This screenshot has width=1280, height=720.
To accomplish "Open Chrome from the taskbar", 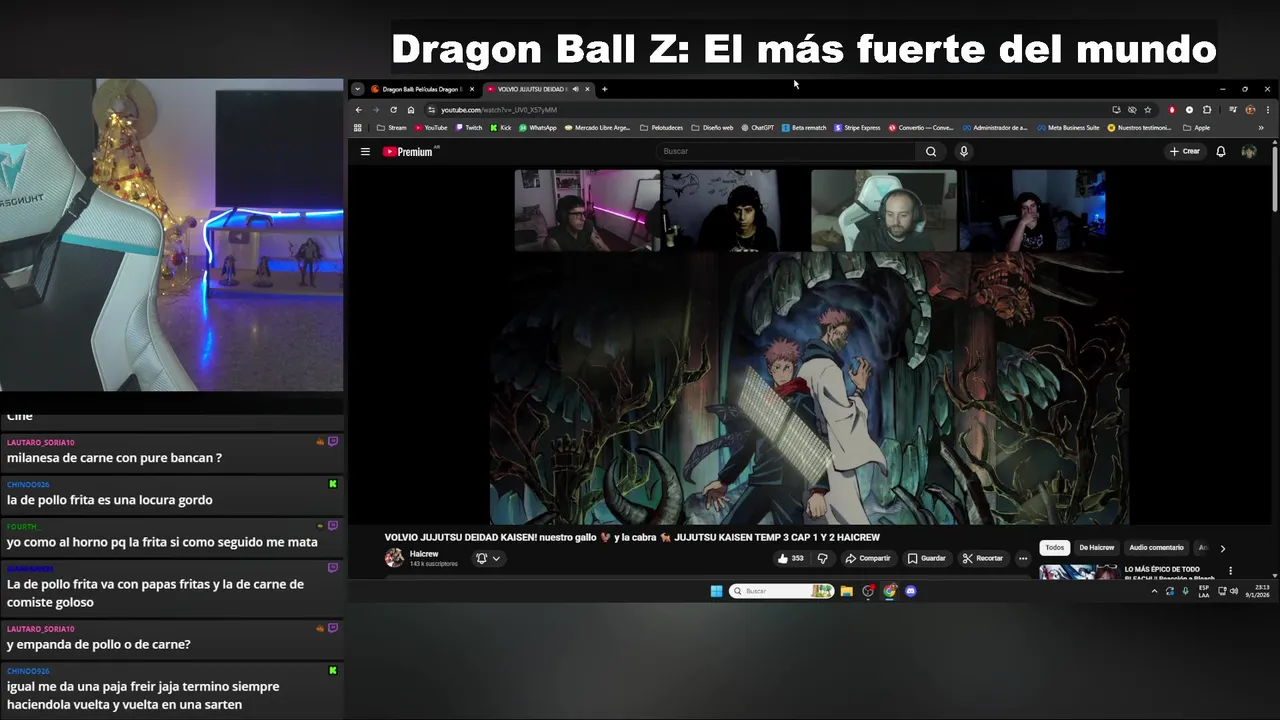I will coord(889,591).
